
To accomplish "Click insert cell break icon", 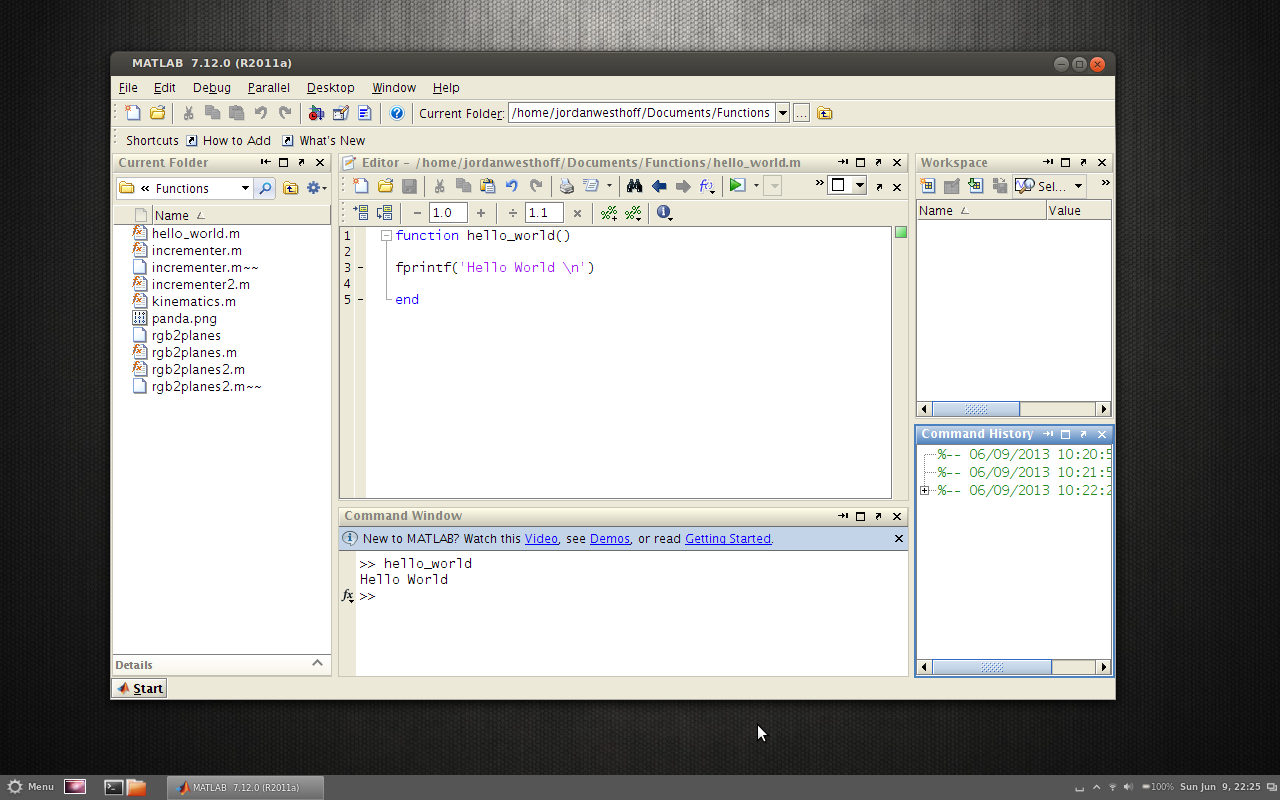I will point(608,213).
